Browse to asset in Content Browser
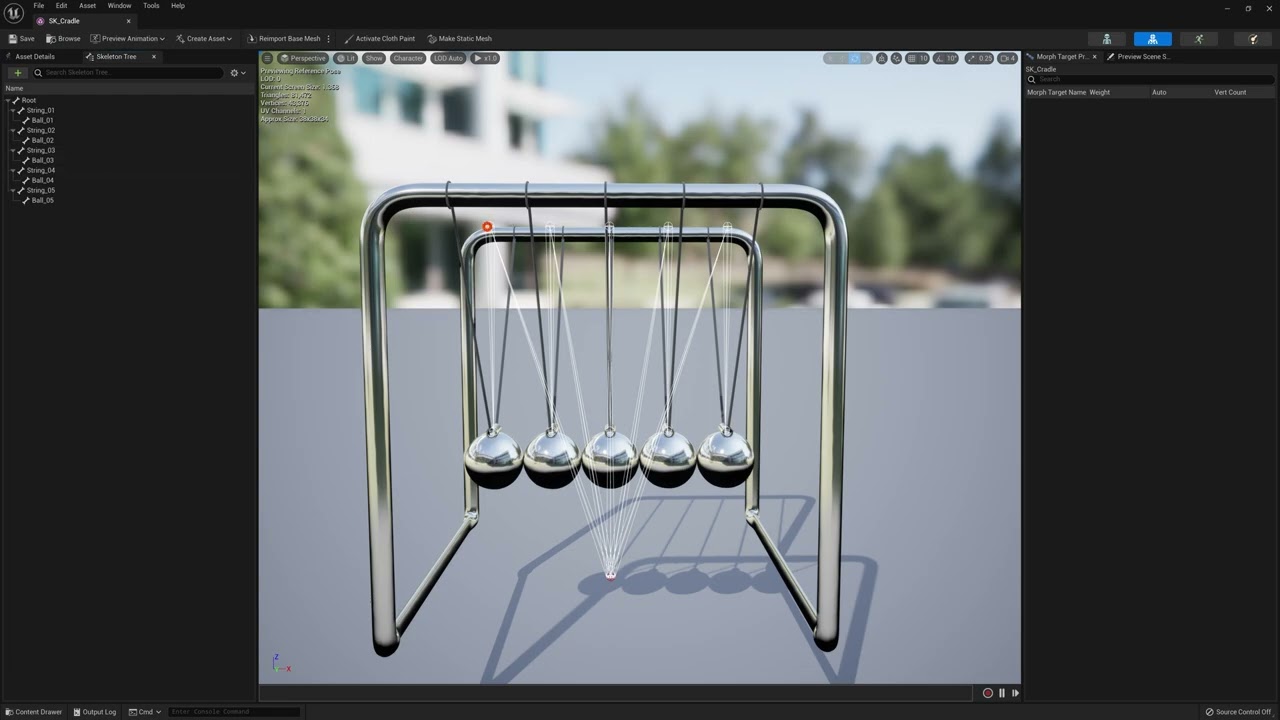Viewport: 1280px width, 720px height. 63,39
